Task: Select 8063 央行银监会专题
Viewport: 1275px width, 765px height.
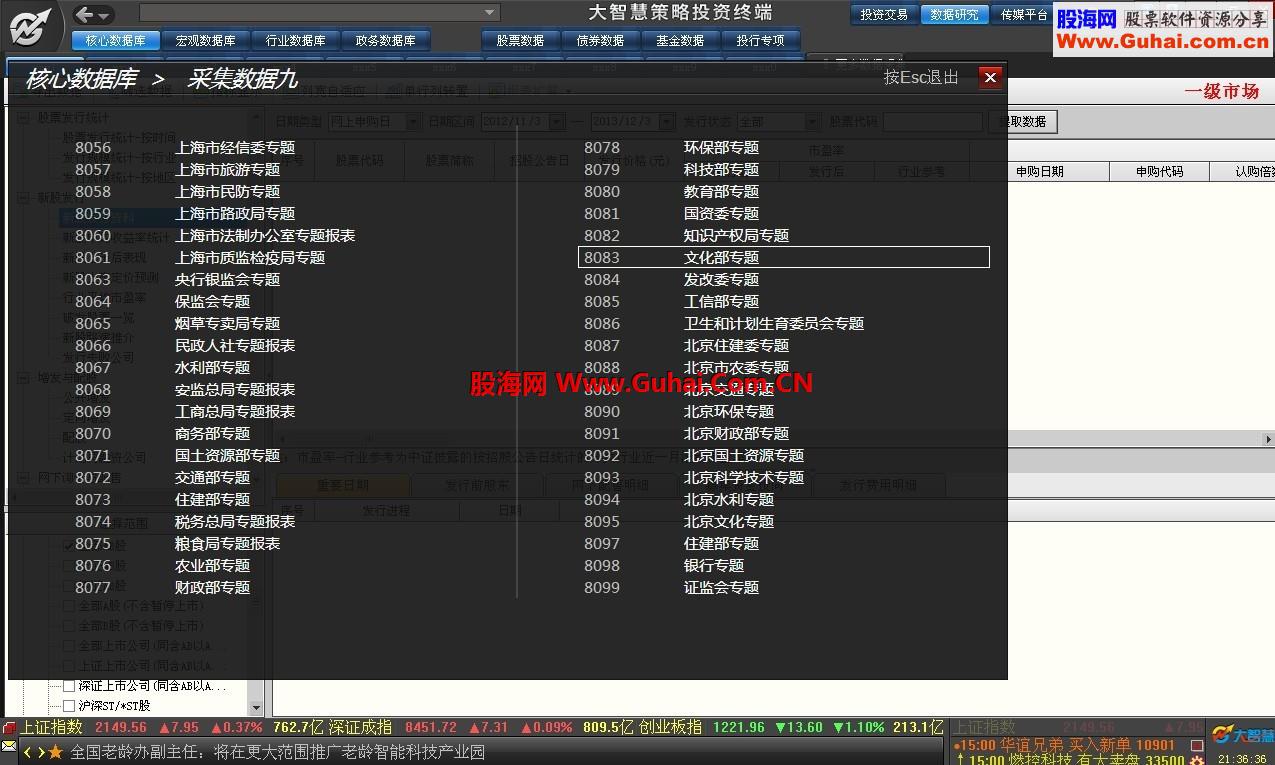Action: pyautogui.click(x=178, y=279)
